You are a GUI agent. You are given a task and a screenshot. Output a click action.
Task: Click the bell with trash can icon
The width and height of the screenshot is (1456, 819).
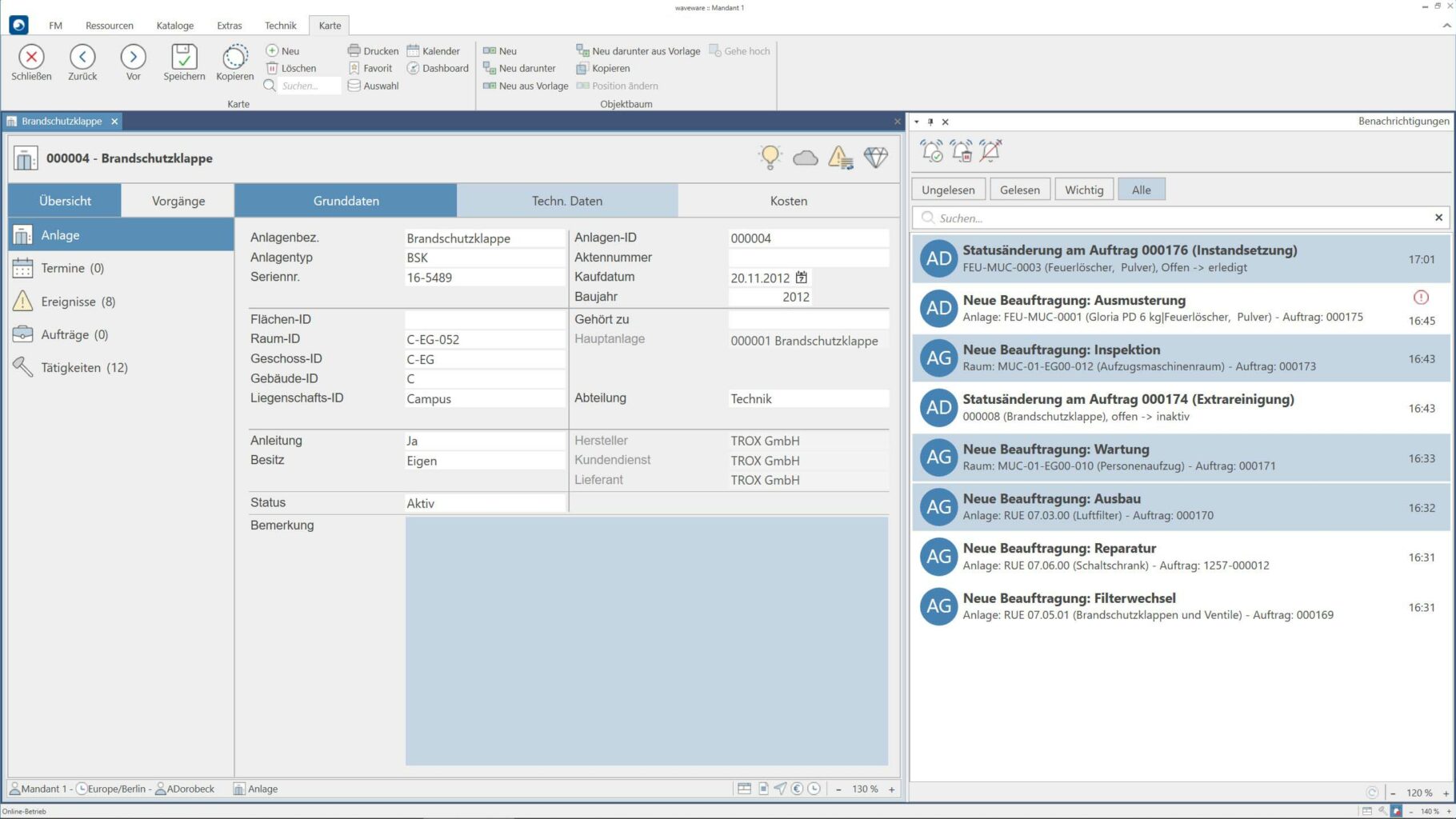(961, 150)
